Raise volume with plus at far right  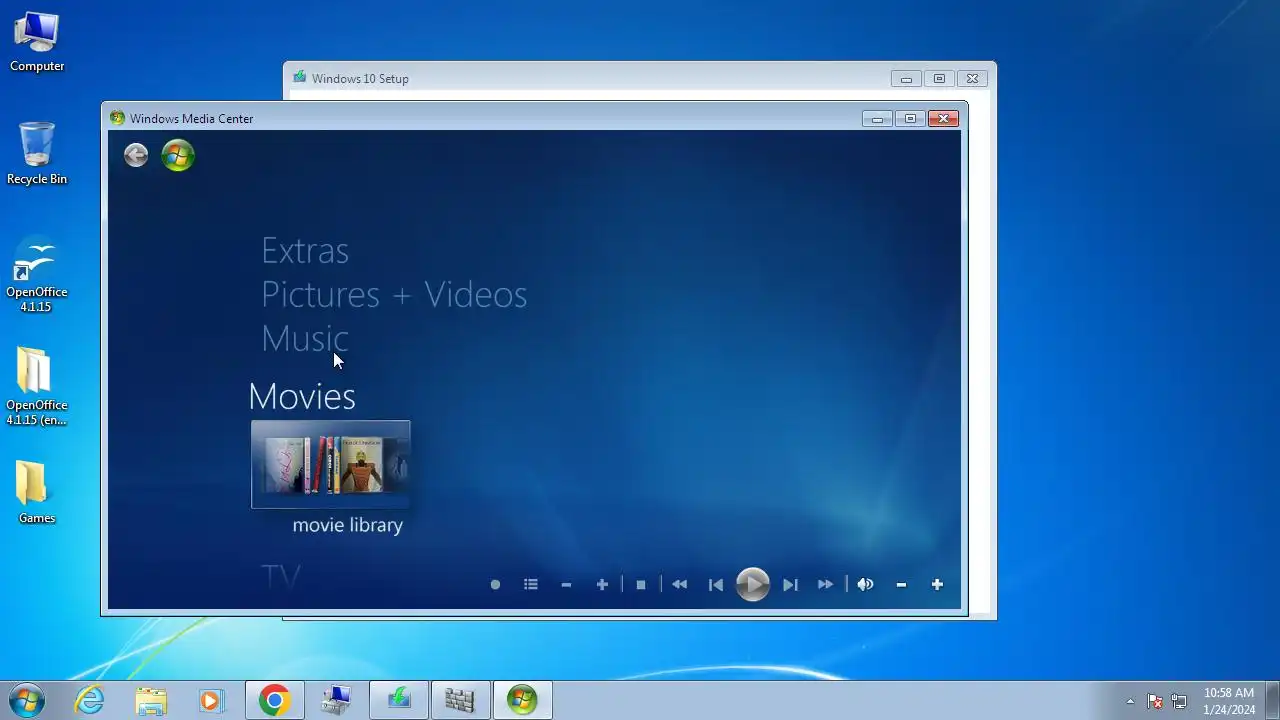pos(937,584)
